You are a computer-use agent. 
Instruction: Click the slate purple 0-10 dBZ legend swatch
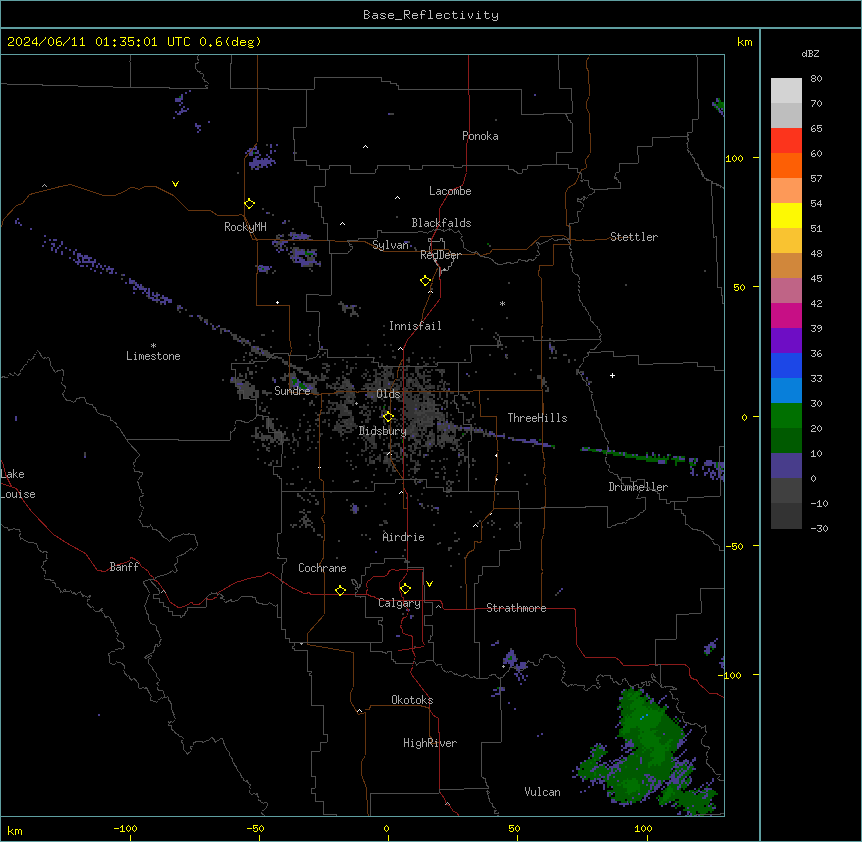click(786, 466)
